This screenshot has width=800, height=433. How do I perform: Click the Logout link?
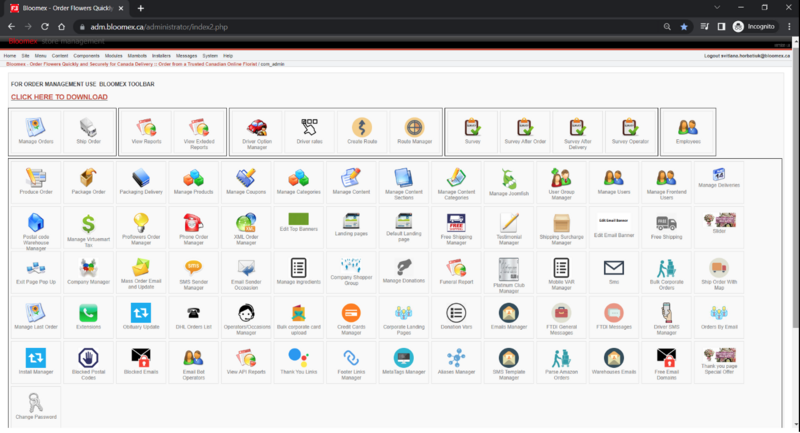point(747,56)
